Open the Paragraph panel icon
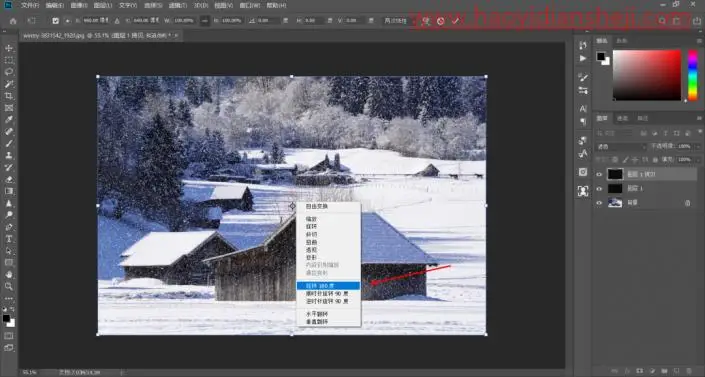 coord(583,121)
